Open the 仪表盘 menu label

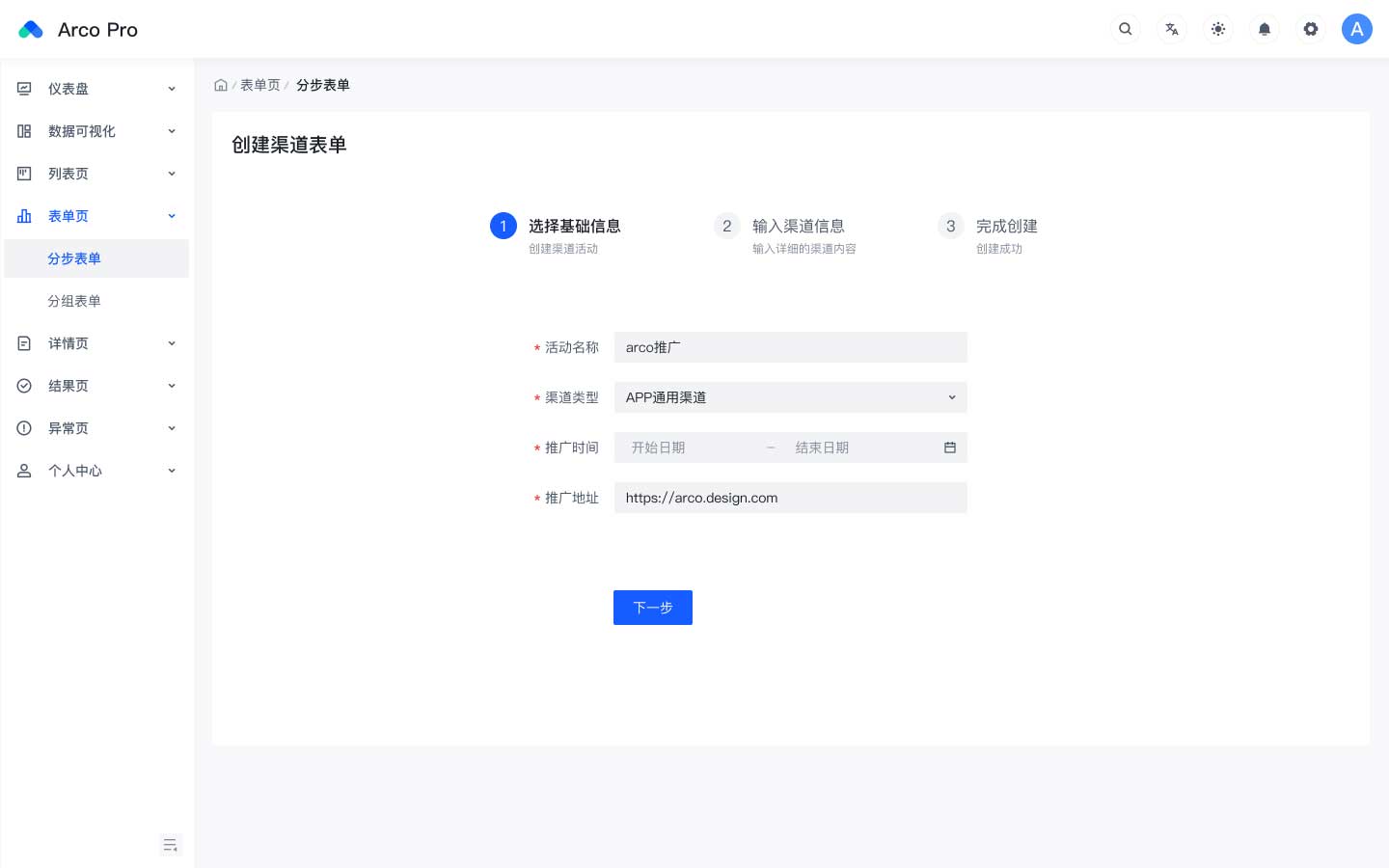(68, 89)
